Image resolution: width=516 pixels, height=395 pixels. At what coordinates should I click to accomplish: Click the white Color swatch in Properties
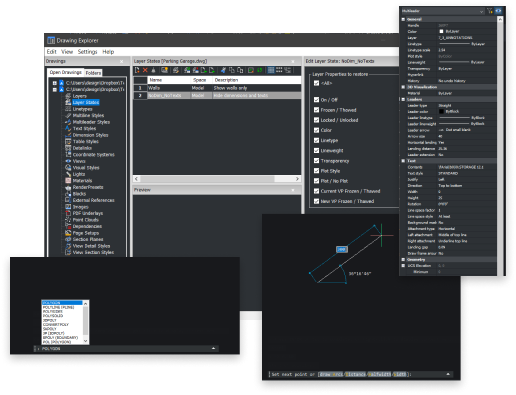tap(441, 31)
